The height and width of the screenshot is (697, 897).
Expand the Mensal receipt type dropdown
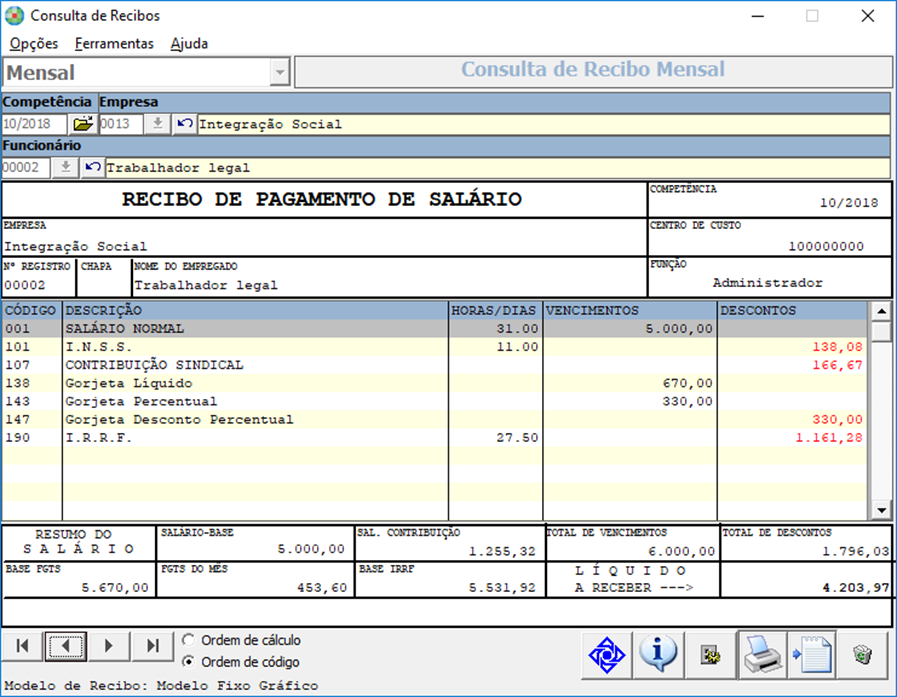point(280,73)
